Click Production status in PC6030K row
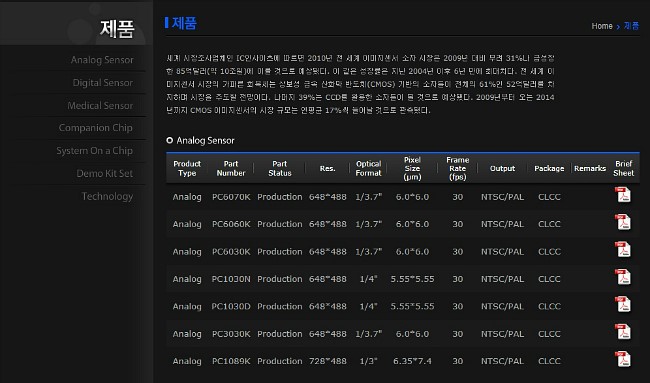 coord(280,252)
